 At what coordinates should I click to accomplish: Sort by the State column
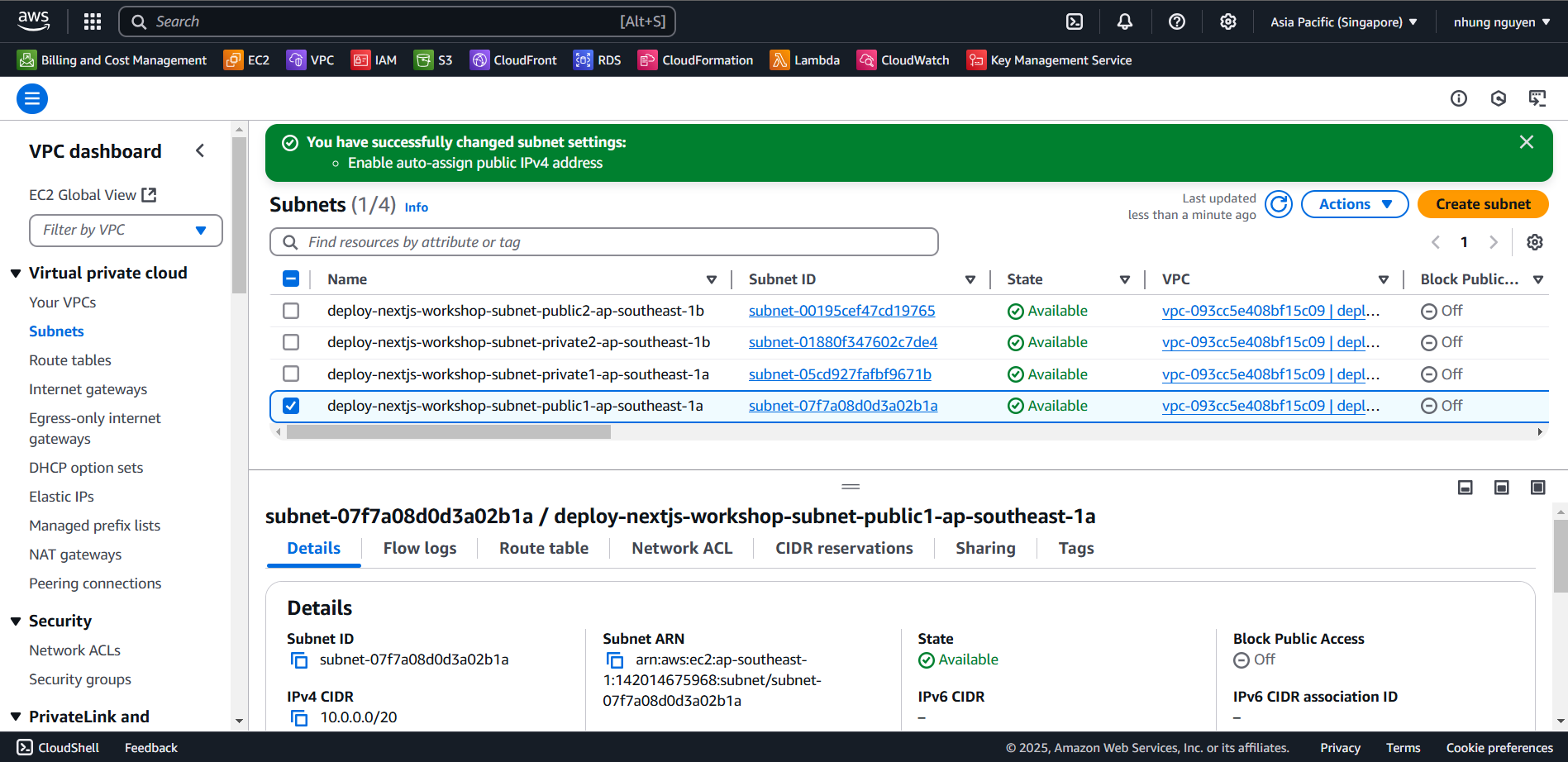click(1125, 280)
